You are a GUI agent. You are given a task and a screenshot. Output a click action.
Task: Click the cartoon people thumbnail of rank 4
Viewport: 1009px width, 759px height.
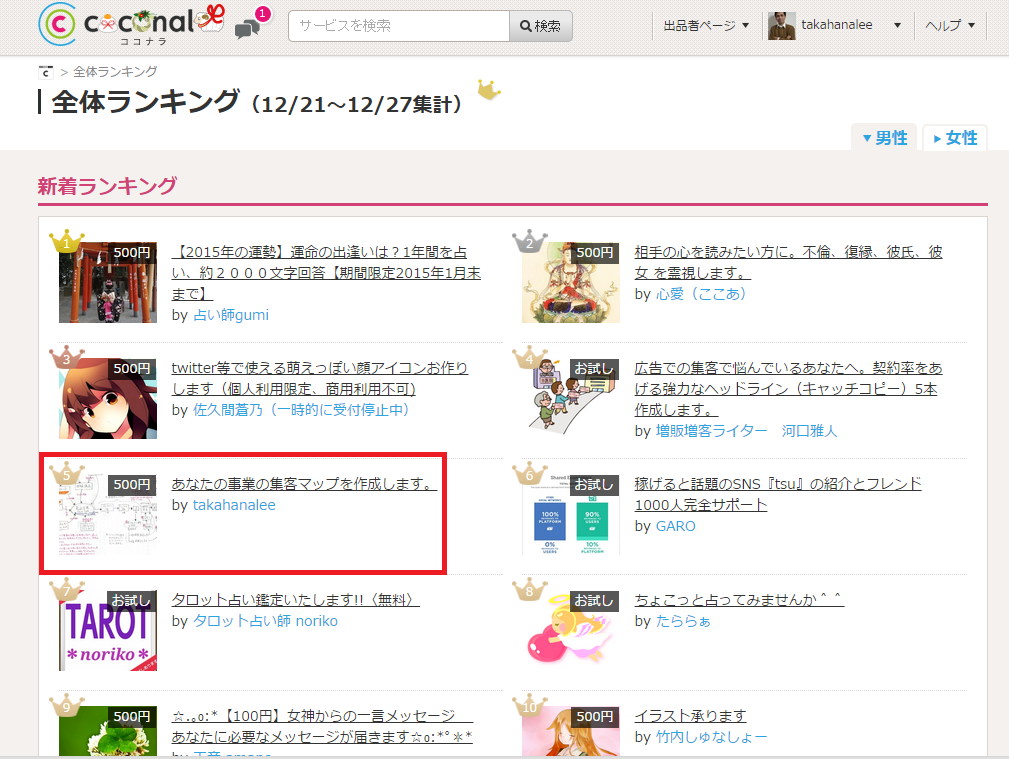pos(571,398)
